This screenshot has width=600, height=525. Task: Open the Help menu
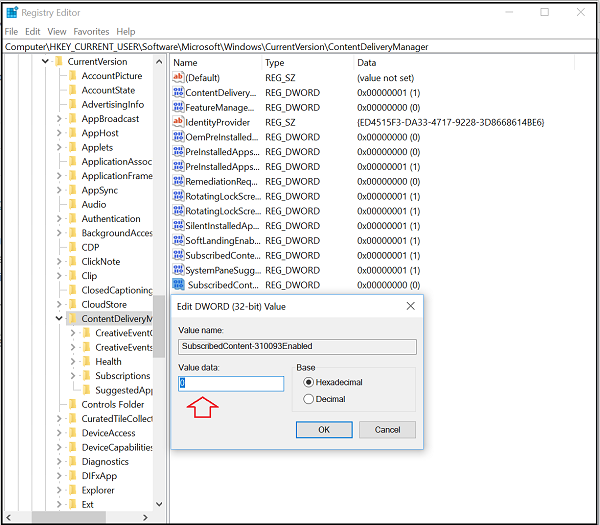pyautogui.click(x=126, y=31)
